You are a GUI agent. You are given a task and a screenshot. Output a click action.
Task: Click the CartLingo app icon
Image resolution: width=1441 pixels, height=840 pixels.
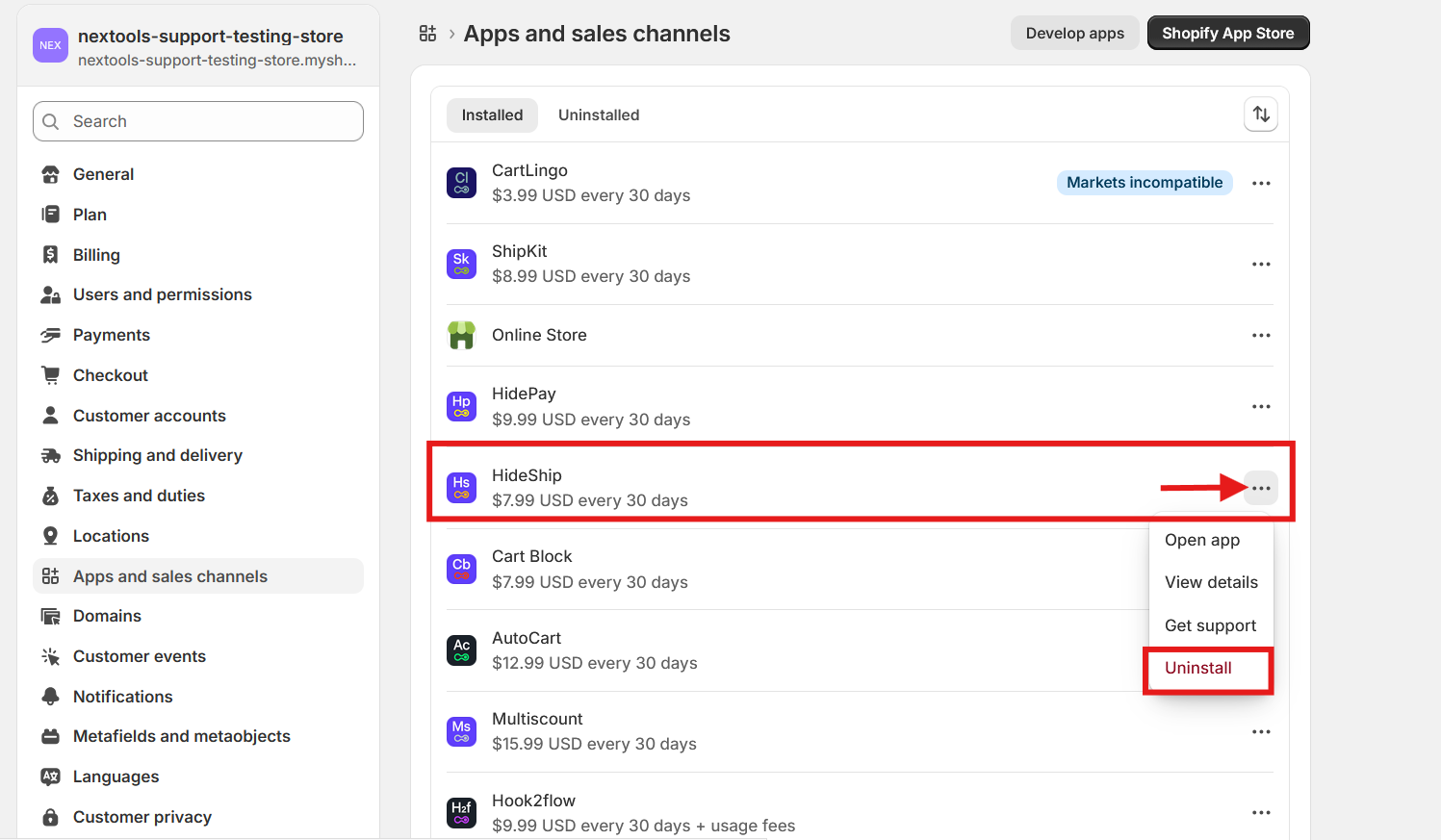pyautogui.click(x=462, y=183)
